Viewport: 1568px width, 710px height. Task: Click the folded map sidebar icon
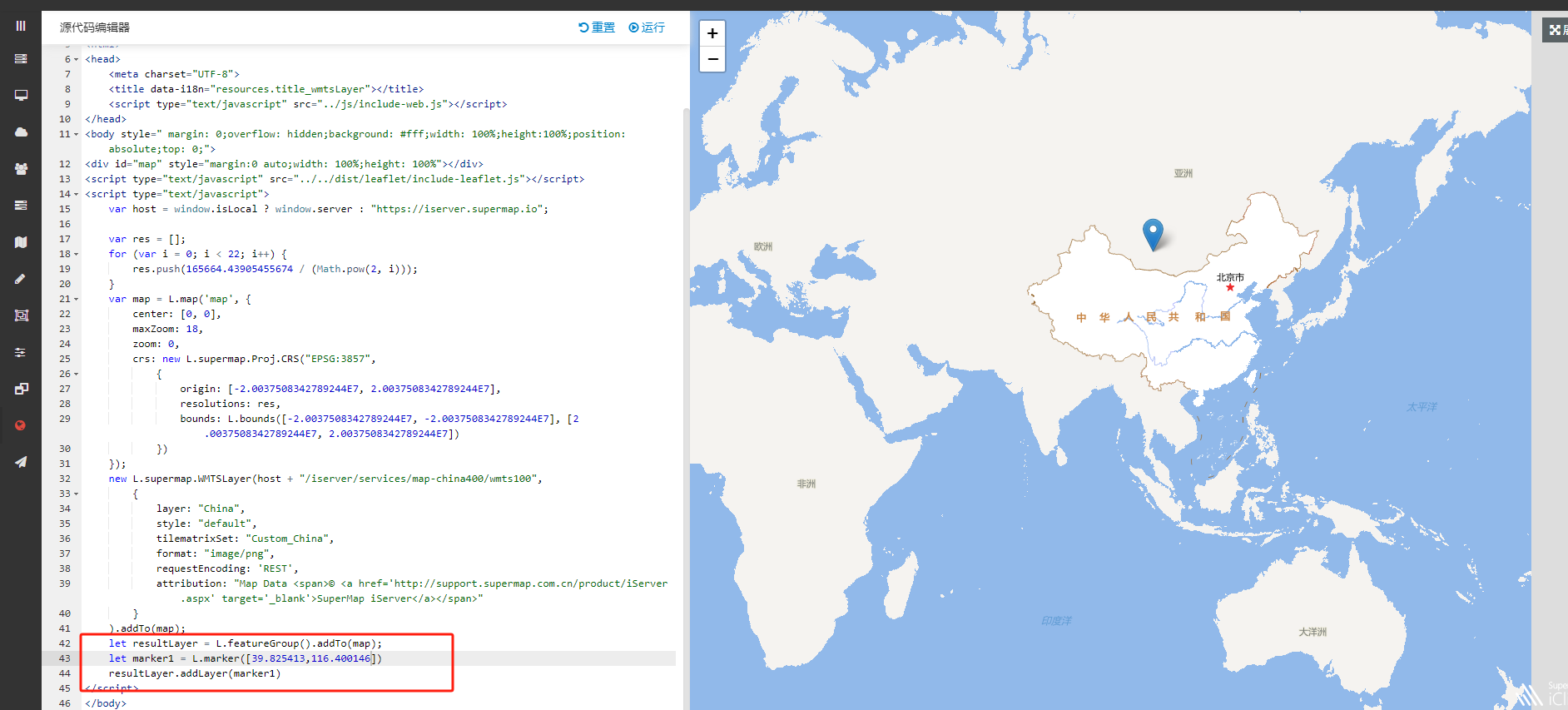pyautogui.click(x=21, y=242)
